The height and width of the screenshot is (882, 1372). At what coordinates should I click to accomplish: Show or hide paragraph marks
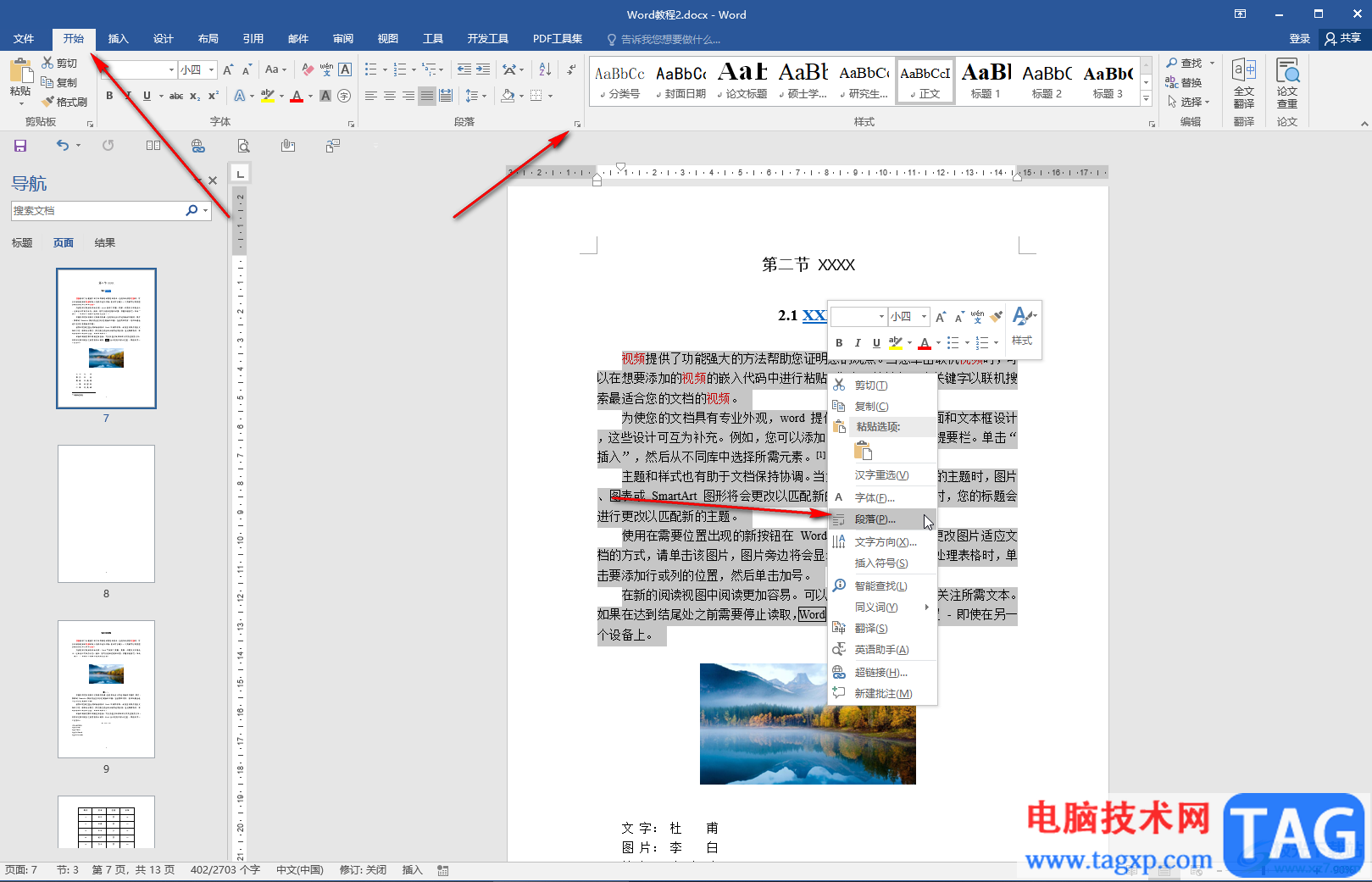pos(572,69)
